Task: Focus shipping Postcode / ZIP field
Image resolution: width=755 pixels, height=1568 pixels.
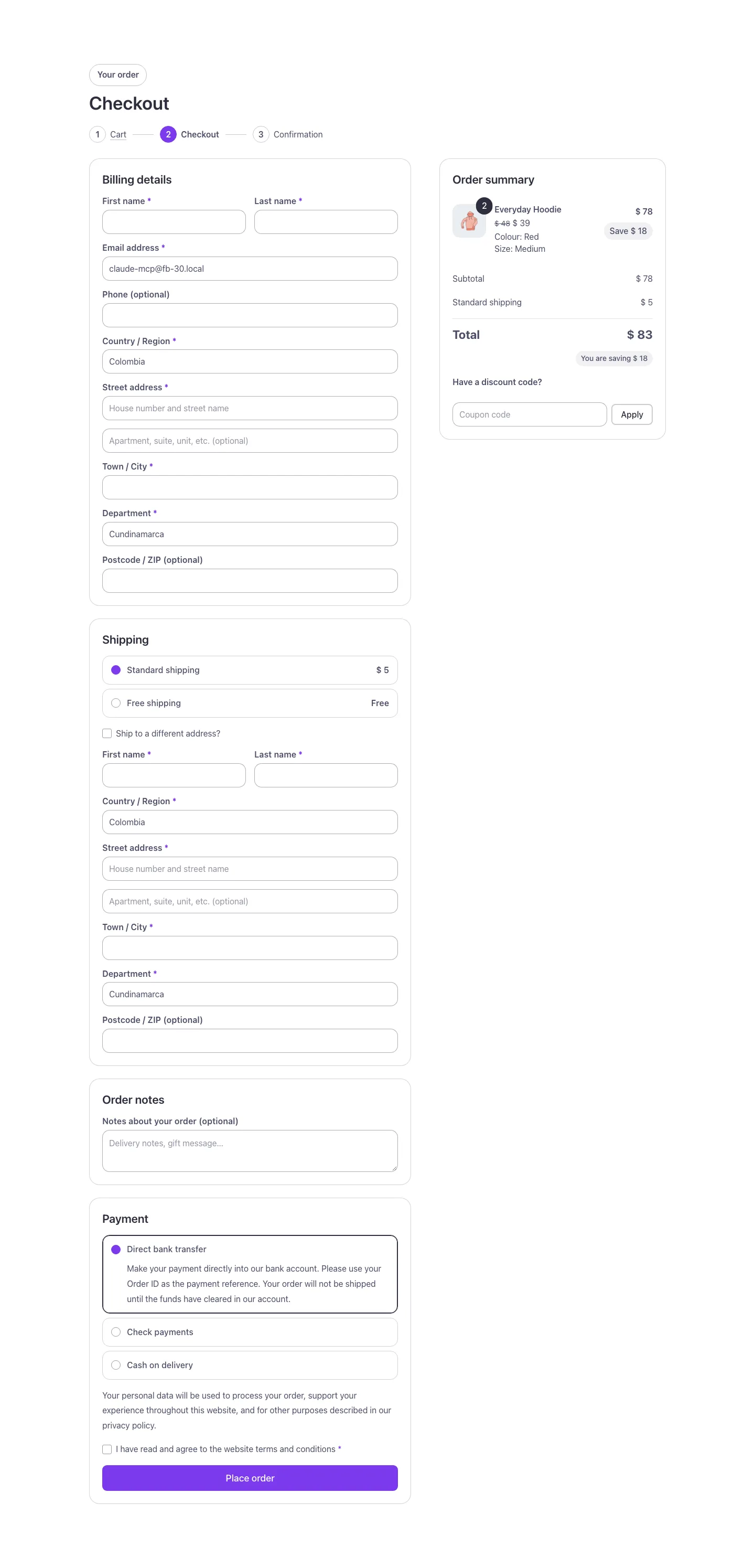Action: pyautogui.click(x=250, y=1041)
